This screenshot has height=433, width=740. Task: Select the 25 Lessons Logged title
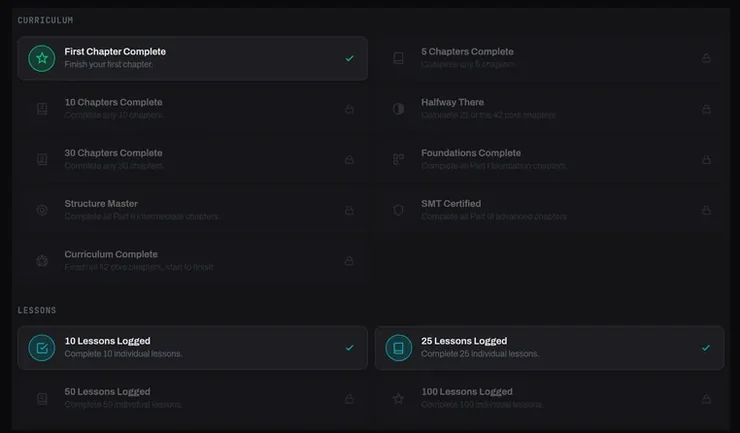tap(464, 341)
